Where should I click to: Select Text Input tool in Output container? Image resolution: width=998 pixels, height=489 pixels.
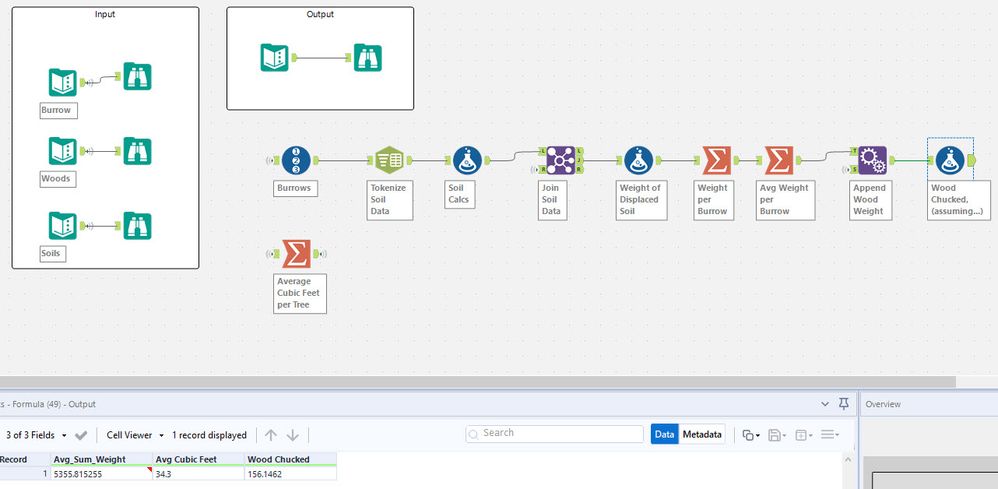(x=274, y=57)
